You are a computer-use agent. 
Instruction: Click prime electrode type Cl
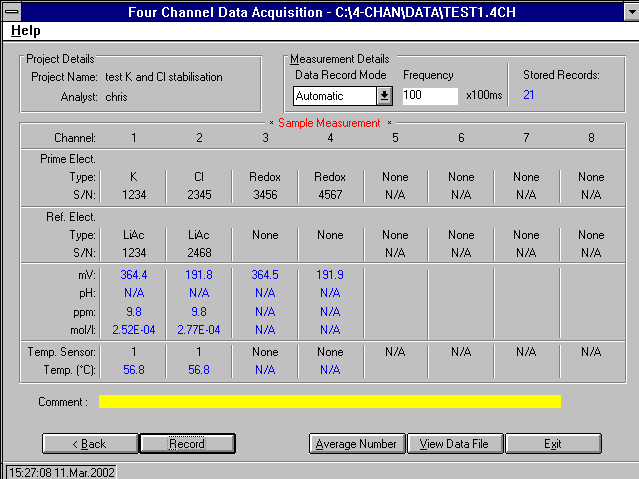(199, 177)
